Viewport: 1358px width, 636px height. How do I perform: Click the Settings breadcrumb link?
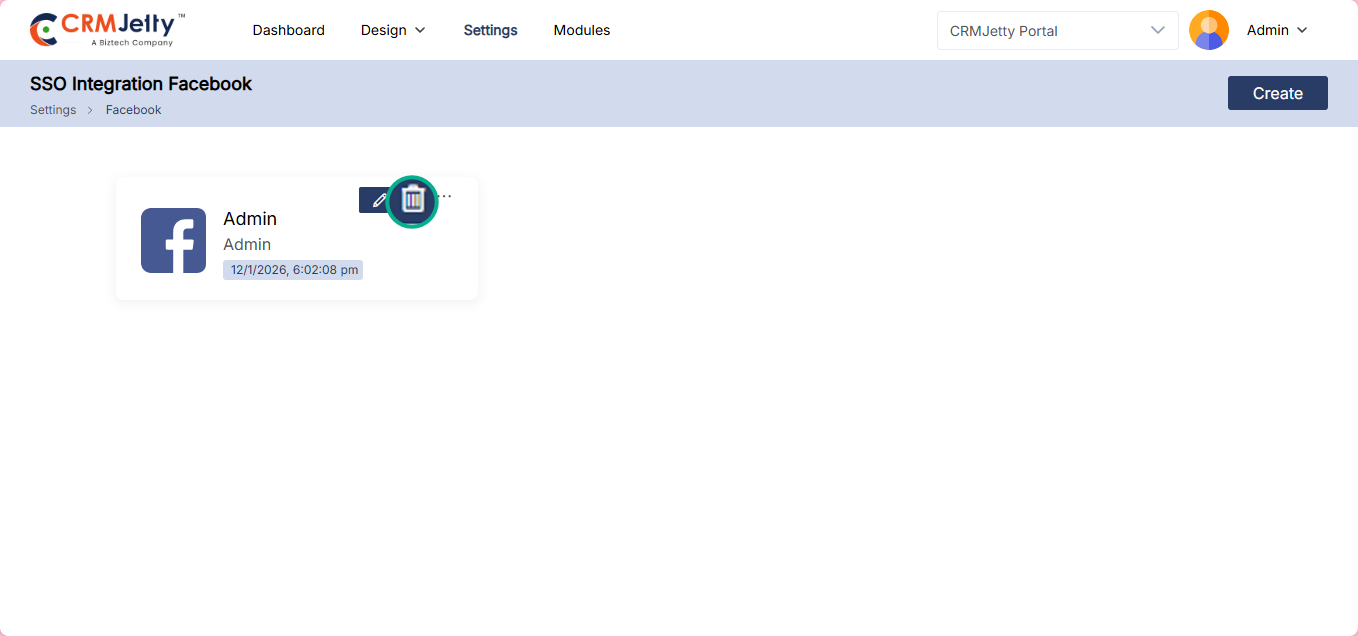(x=53, y=110)
